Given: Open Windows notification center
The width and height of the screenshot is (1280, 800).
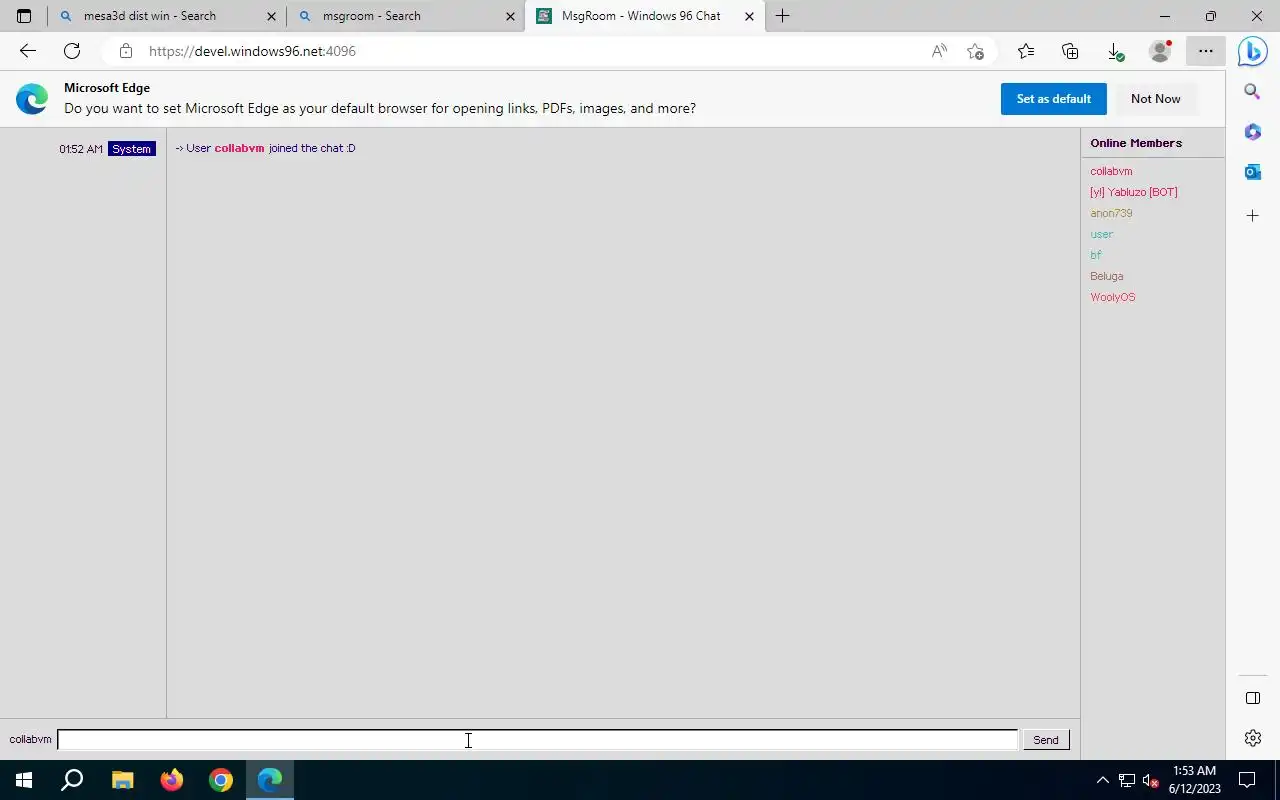Looking at the screenshot, I should [x=1247, y=780].
